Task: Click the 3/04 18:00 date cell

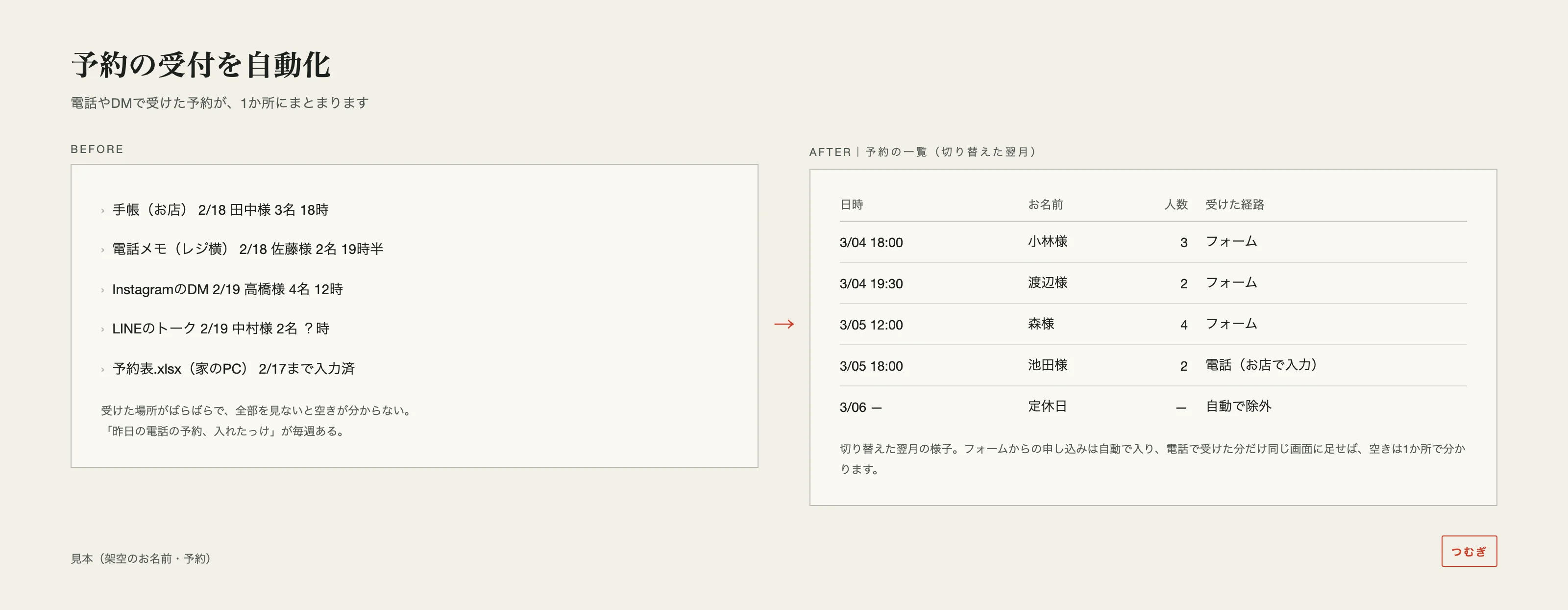Action: pyautogui.click(x=871, y=243)
